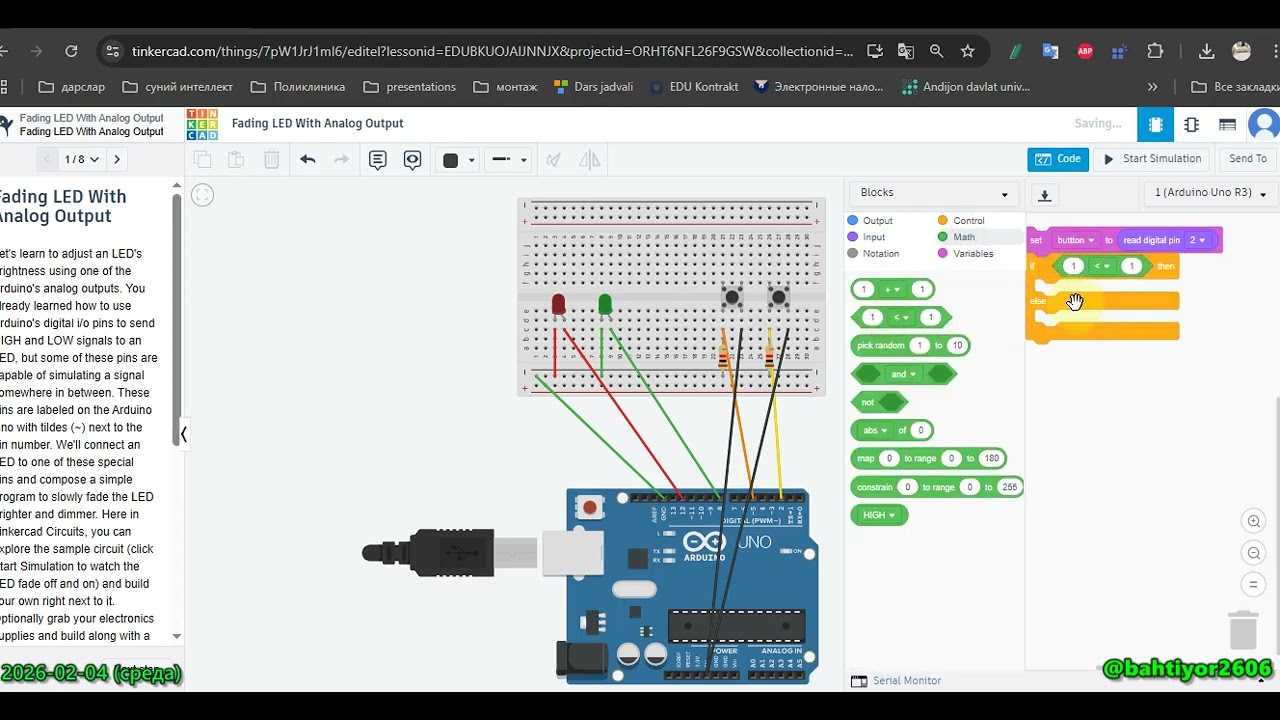
Task: Click the blocks workspace trash can
Action: tap(1243, 630)
